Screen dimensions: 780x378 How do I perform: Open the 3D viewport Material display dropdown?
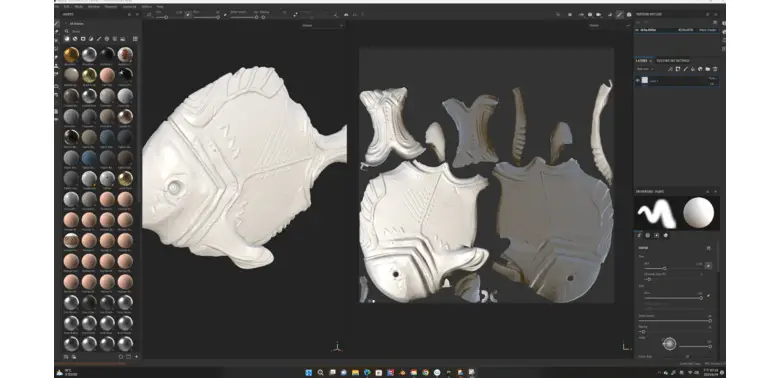pos(322,25)
